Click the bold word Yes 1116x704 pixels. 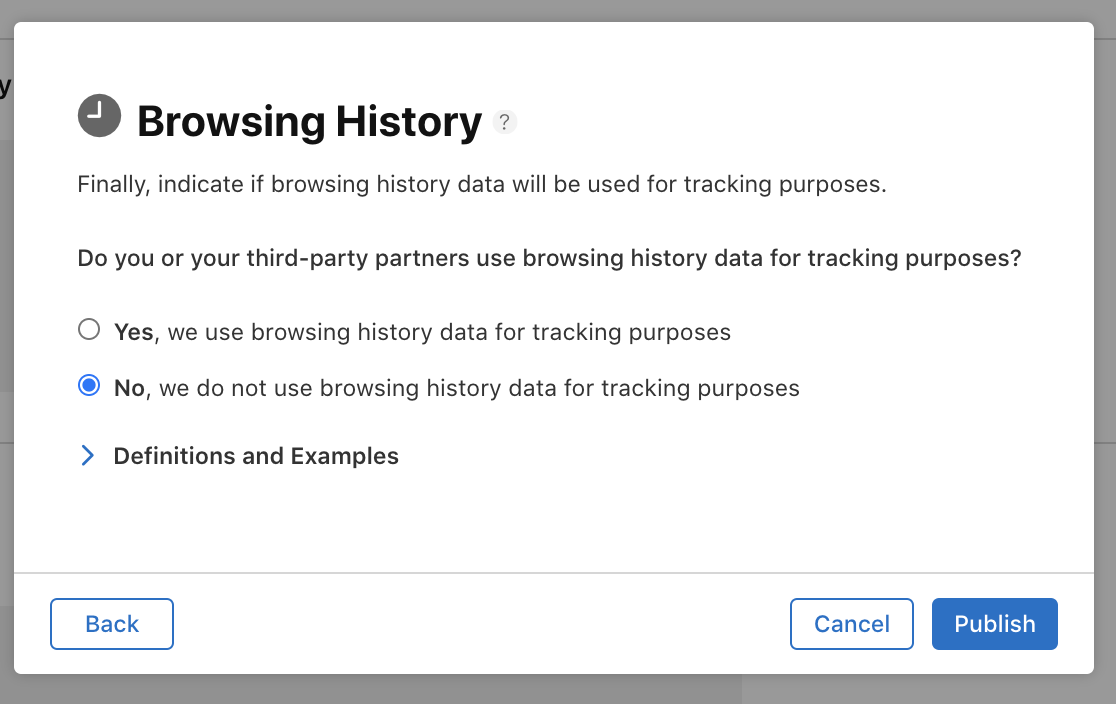pyautogui.click(x=134, y=332)
